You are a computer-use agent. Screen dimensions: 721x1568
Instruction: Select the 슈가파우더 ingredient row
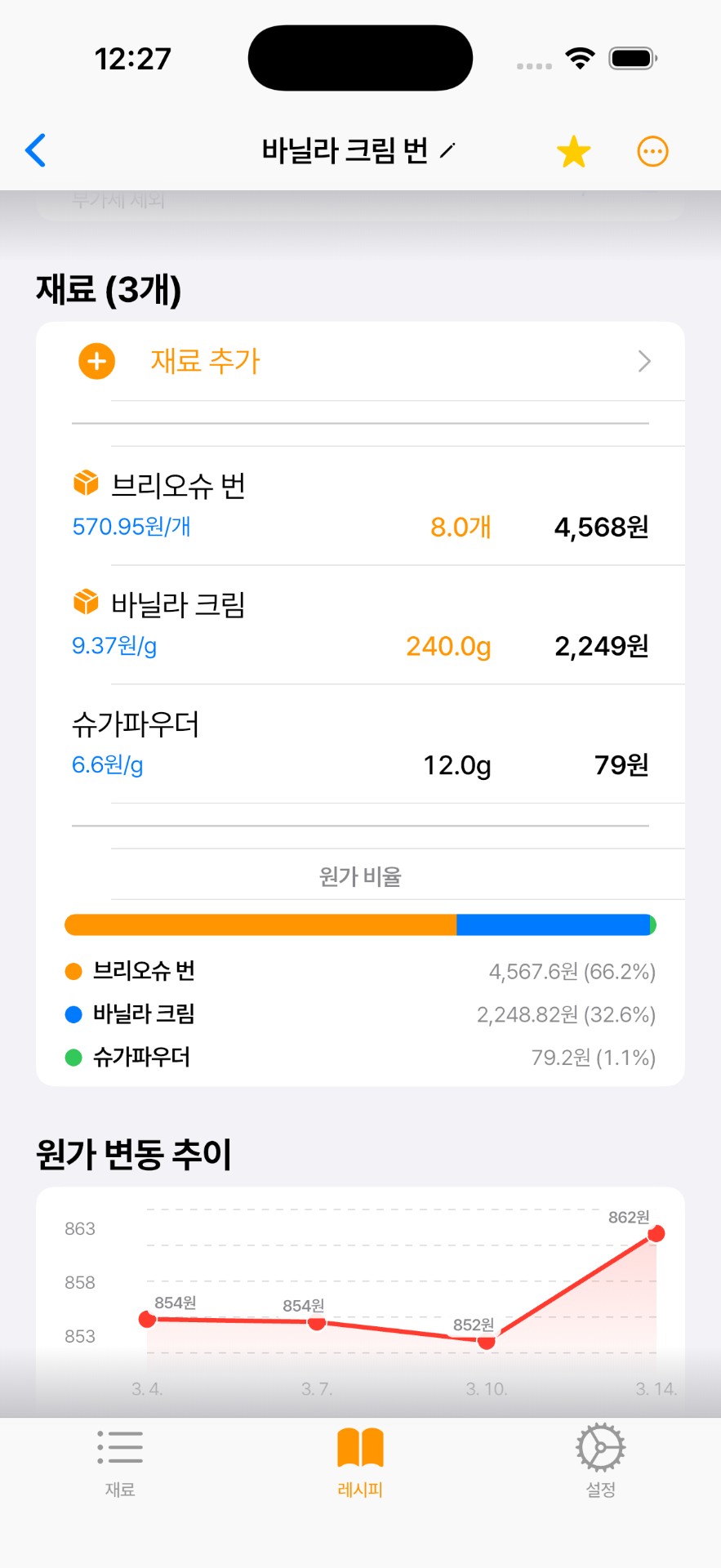click(359, 743)
